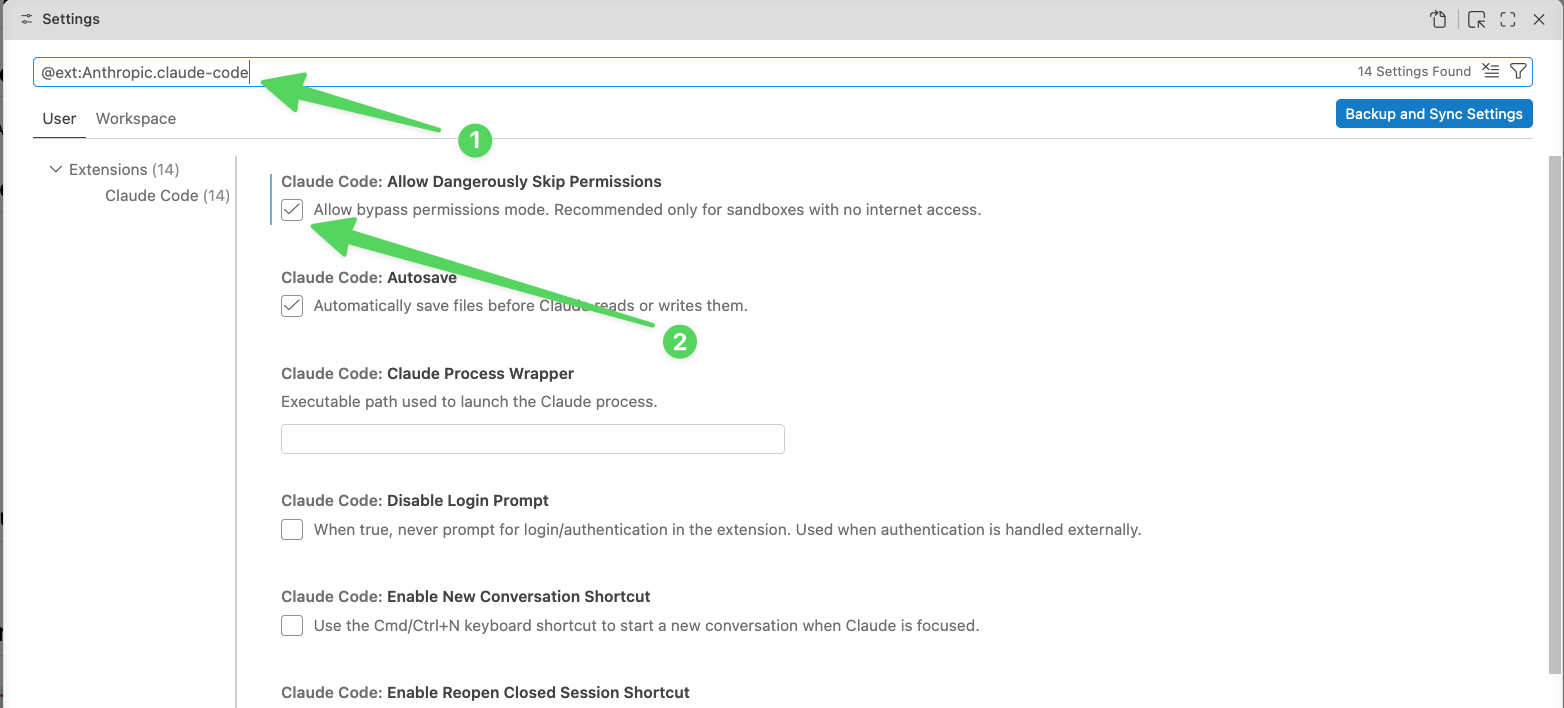Toggle the Autosave checkbox
This screenshot has width=1564, height=708.
pyautogui.click(x=292, y=306)
